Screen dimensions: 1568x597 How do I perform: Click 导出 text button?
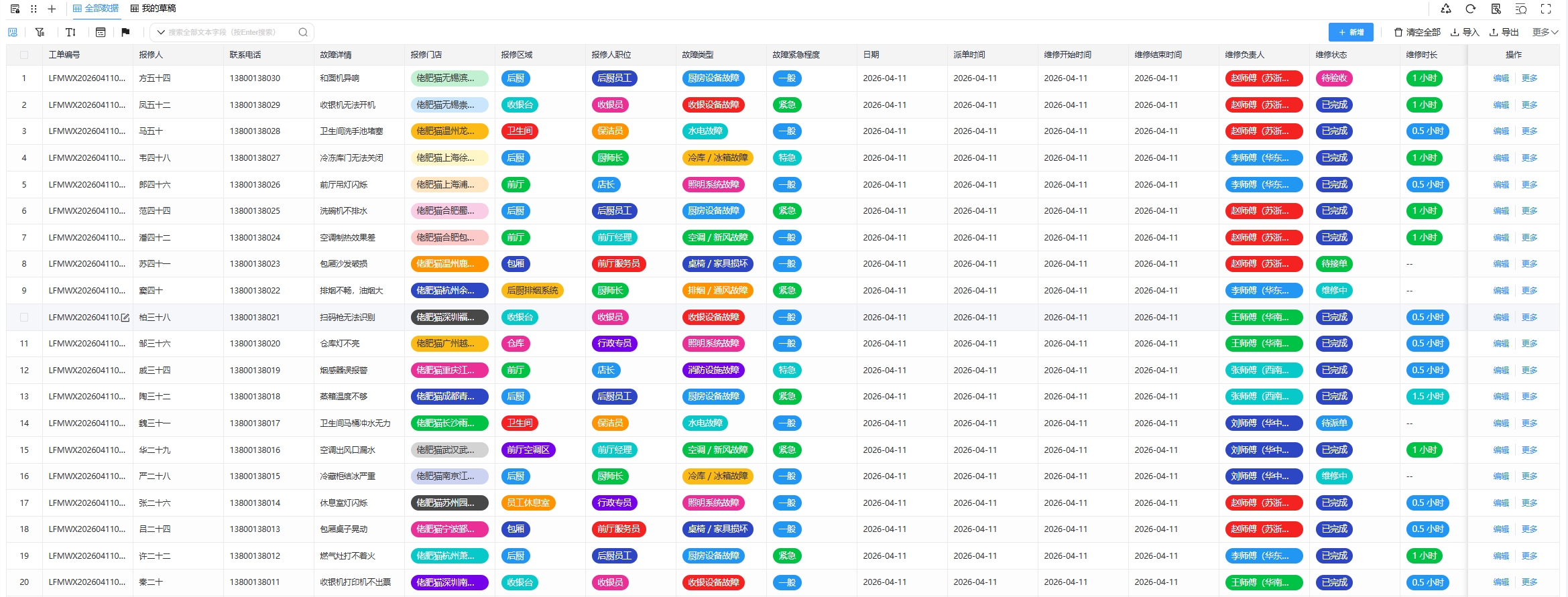pyautogui.click(x=1510, y=32)
